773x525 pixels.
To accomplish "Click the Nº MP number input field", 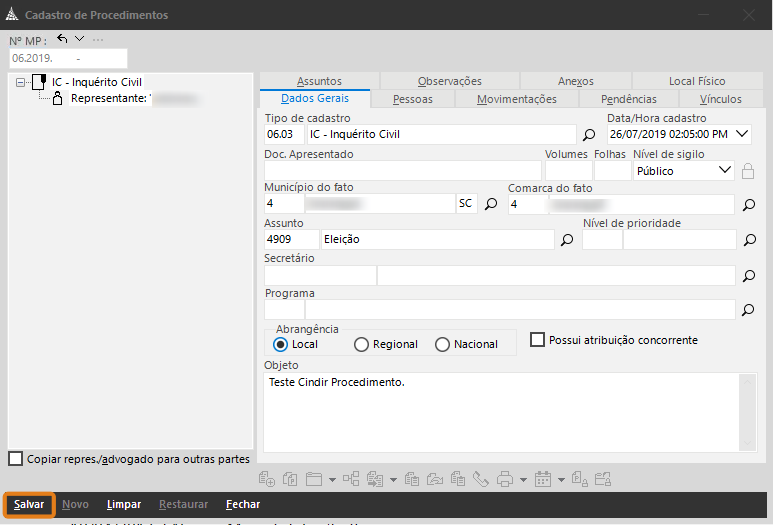I will click(x=69, y=58).
